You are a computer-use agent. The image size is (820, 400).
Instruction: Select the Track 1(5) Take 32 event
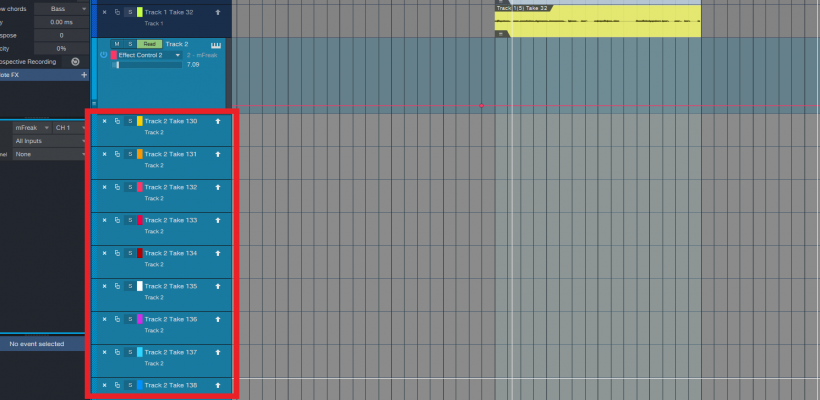(598, 21)
